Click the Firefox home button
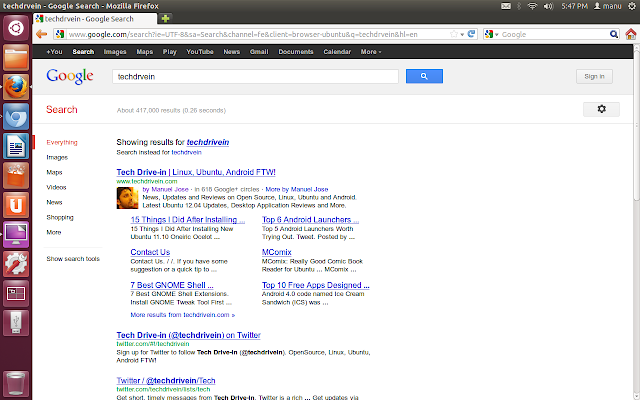 click(x=630, y=34)
